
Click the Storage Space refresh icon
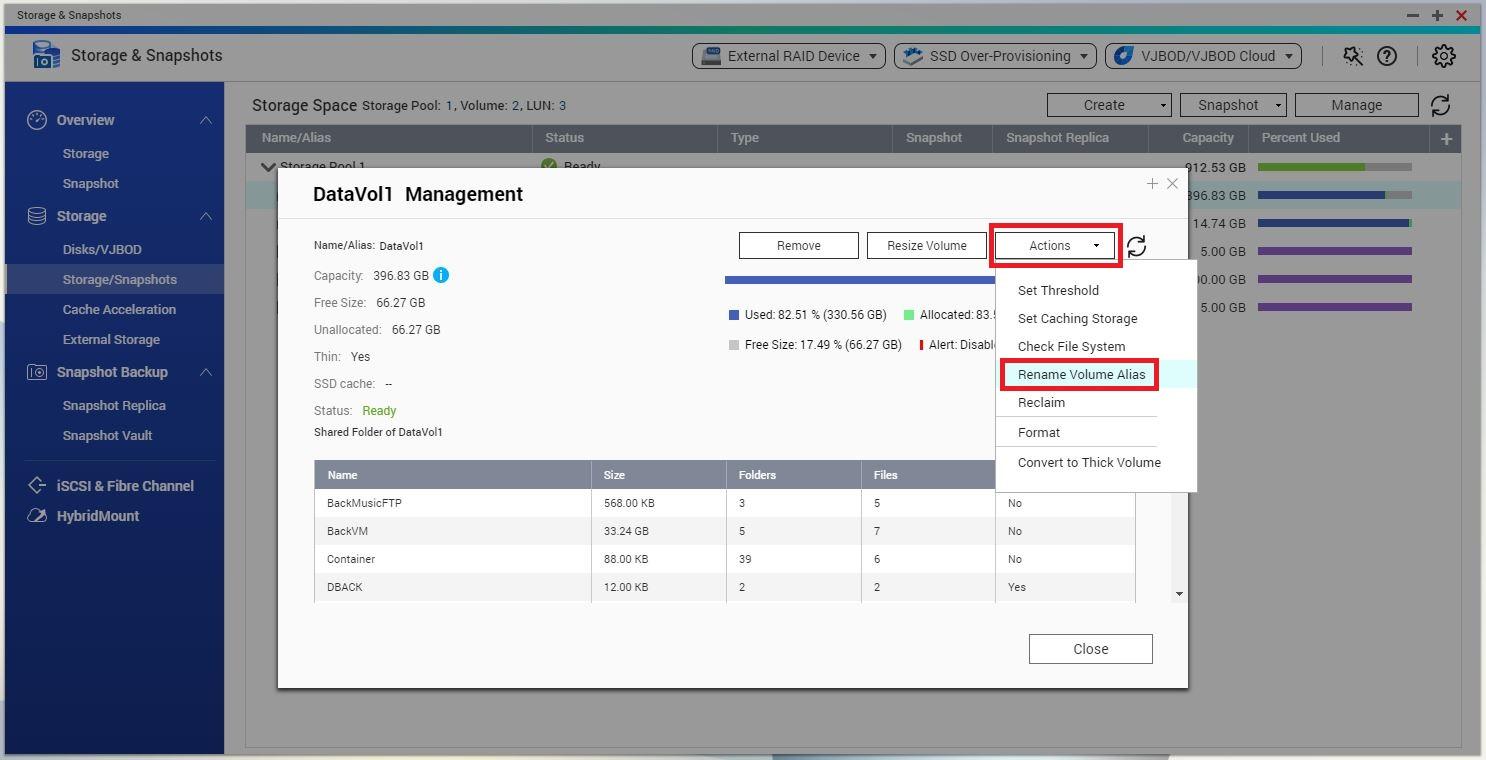click(x=1440, y=105)
